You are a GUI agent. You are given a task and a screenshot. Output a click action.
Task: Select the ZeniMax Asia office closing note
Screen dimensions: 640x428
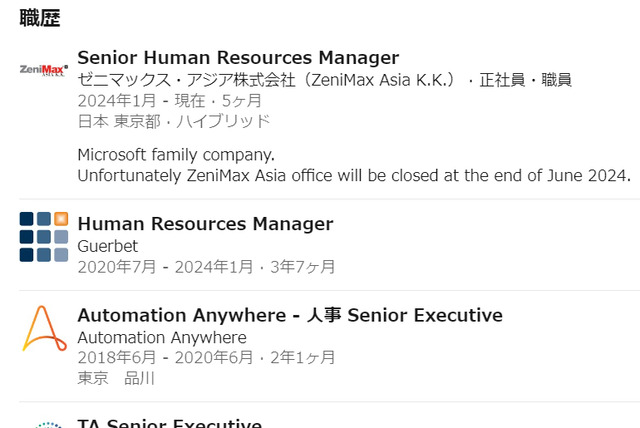(x=354, y=175)
